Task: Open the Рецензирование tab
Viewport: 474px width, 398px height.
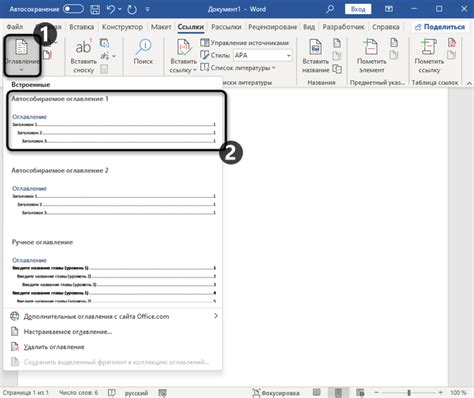Action: (272, 27)
